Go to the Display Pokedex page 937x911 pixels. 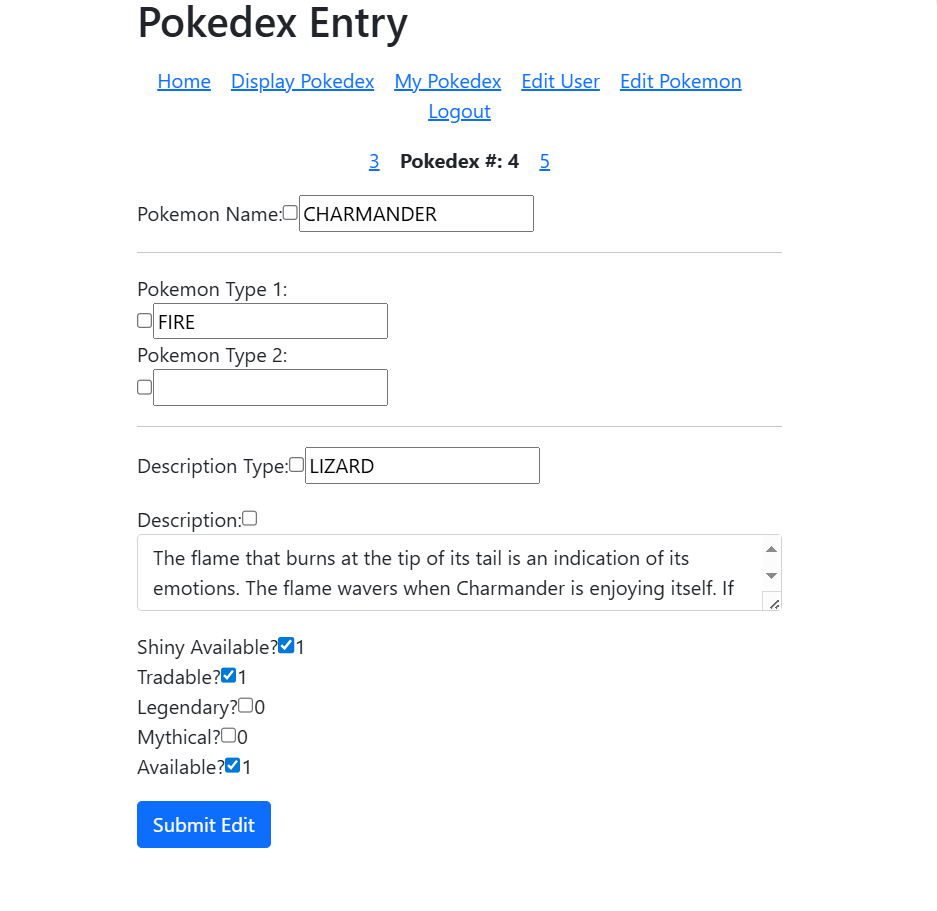pyautogui.click(x=302, y=82)
